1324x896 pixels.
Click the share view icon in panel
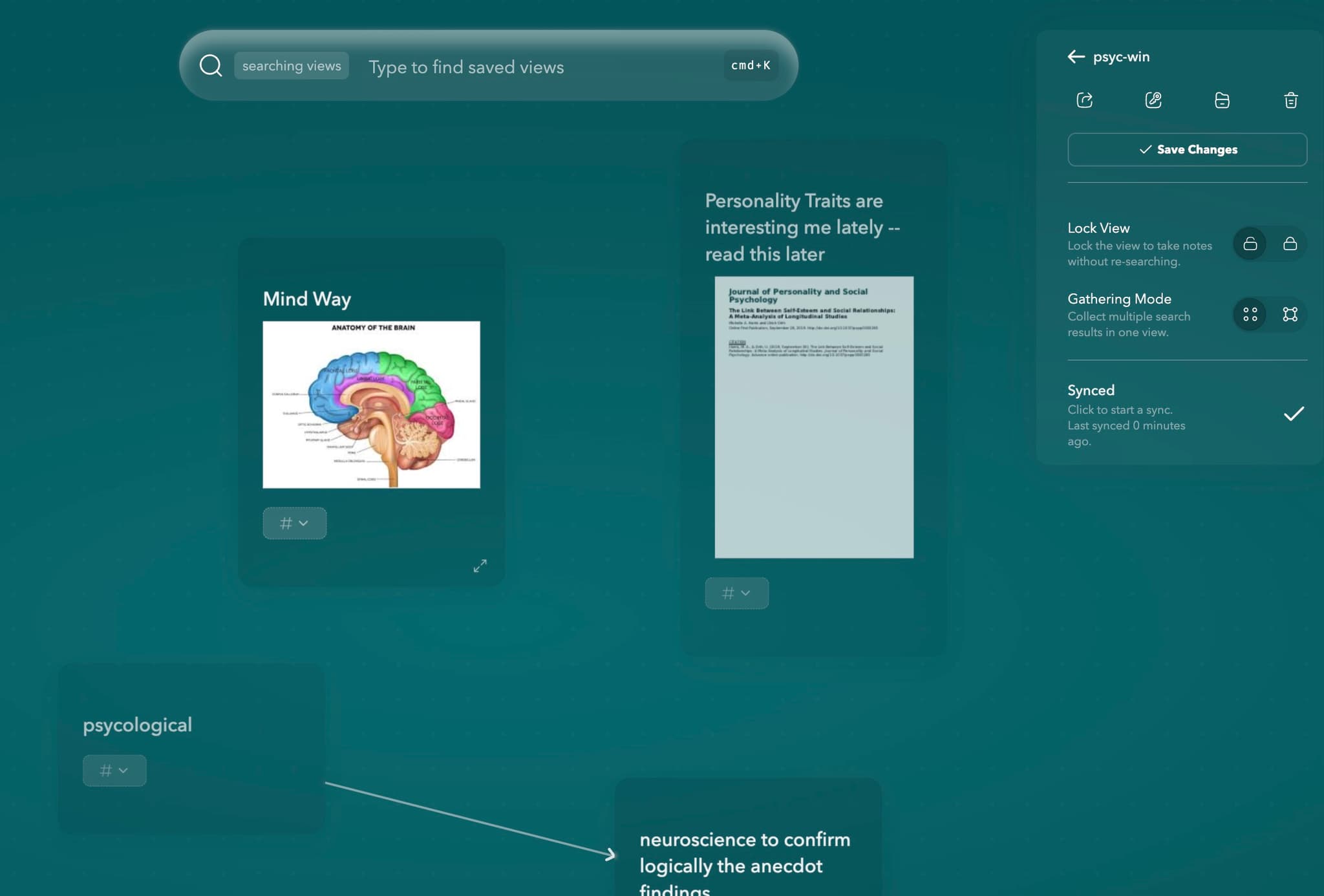pyautogui.click(x=1085, y=100)
